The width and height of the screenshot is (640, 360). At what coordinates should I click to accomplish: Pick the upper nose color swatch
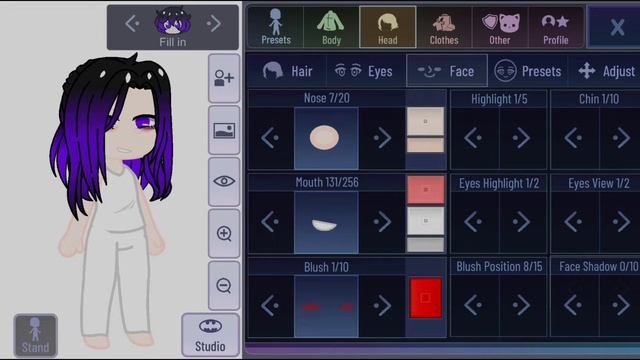425,121
